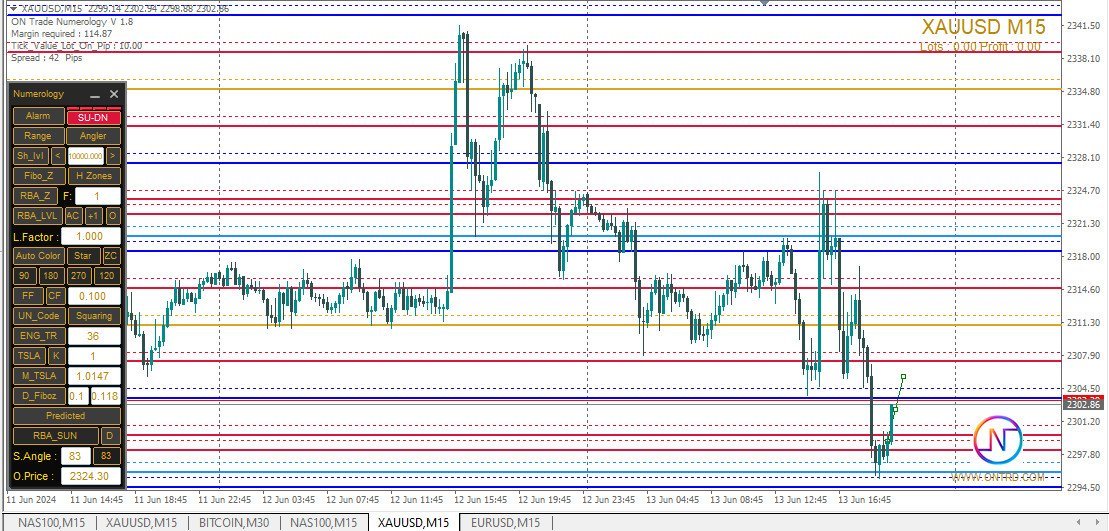Minimize the Numerology panel
This screenshot has height=531, width=1109.
pos(95,94)
